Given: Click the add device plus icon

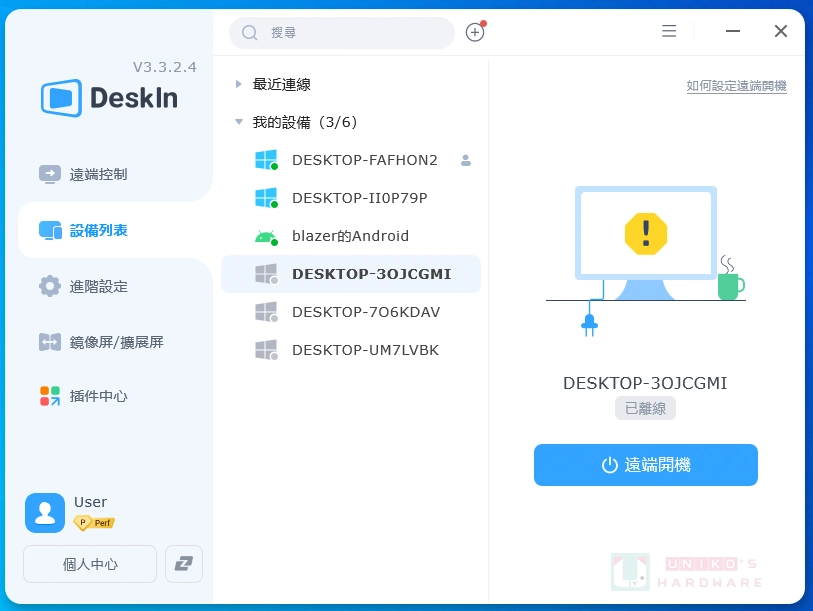Looking at the screenshot, I should click(x=475, y=31).
